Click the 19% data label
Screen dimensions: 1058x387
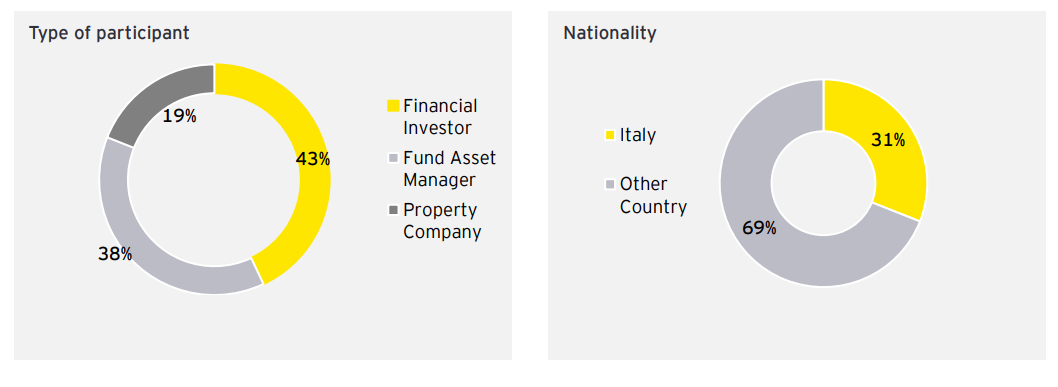click(x=179, y=116)
